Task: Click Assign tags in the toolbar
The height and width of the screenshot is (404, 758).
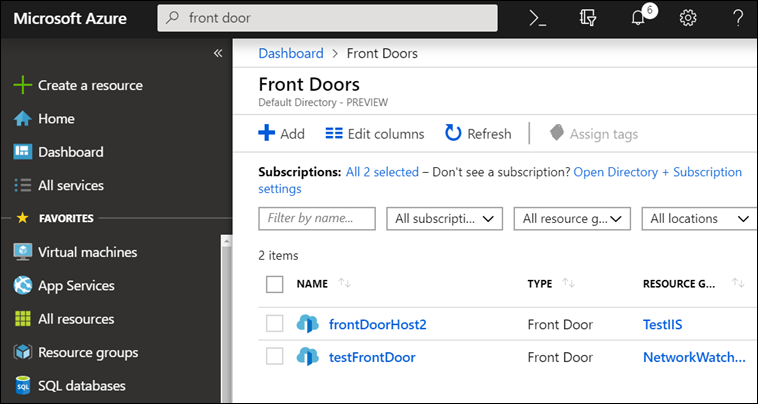Action: click(594, 134)
